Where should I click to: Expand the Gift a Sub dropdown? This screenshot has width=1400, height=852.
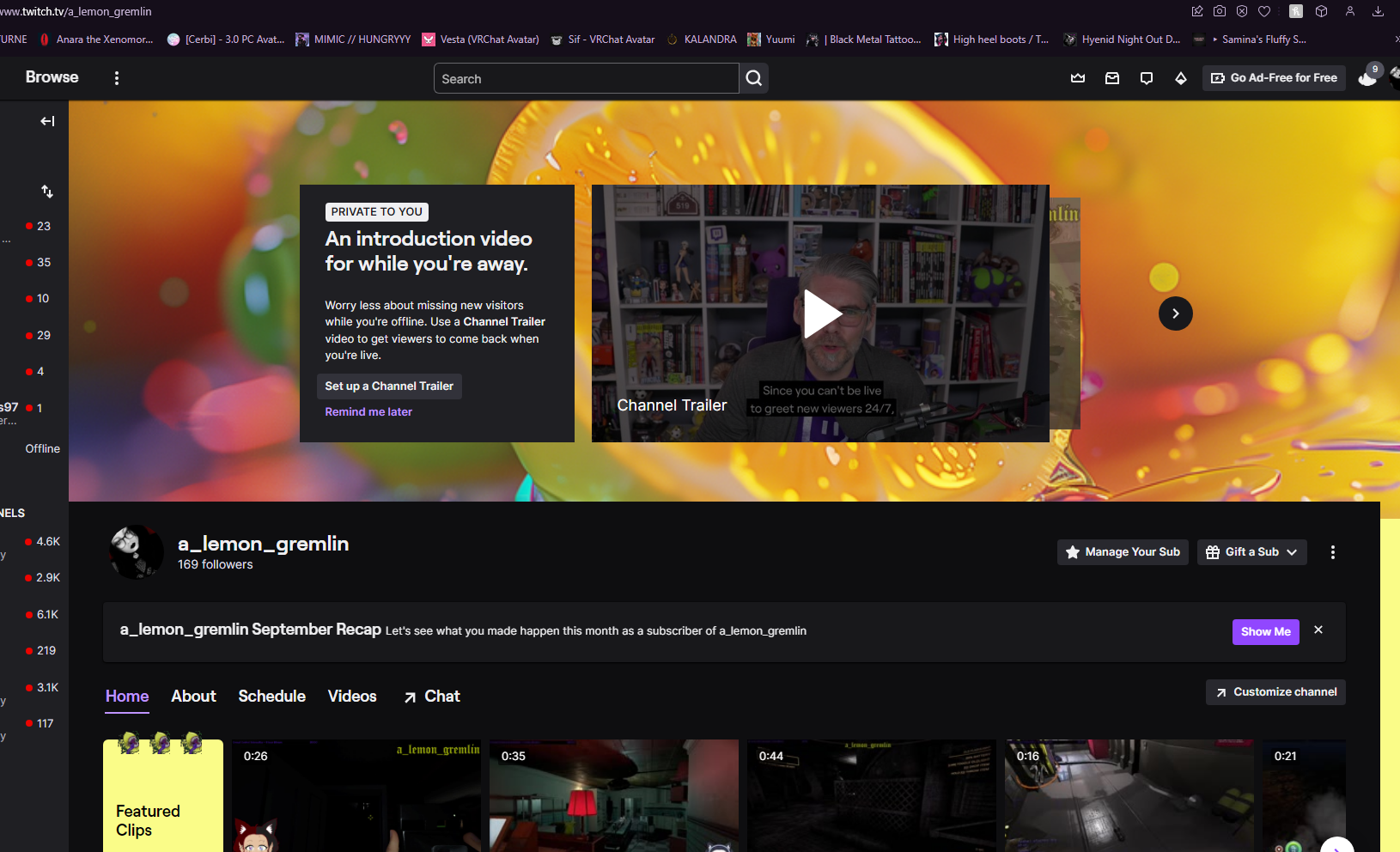pos(1252,552)
